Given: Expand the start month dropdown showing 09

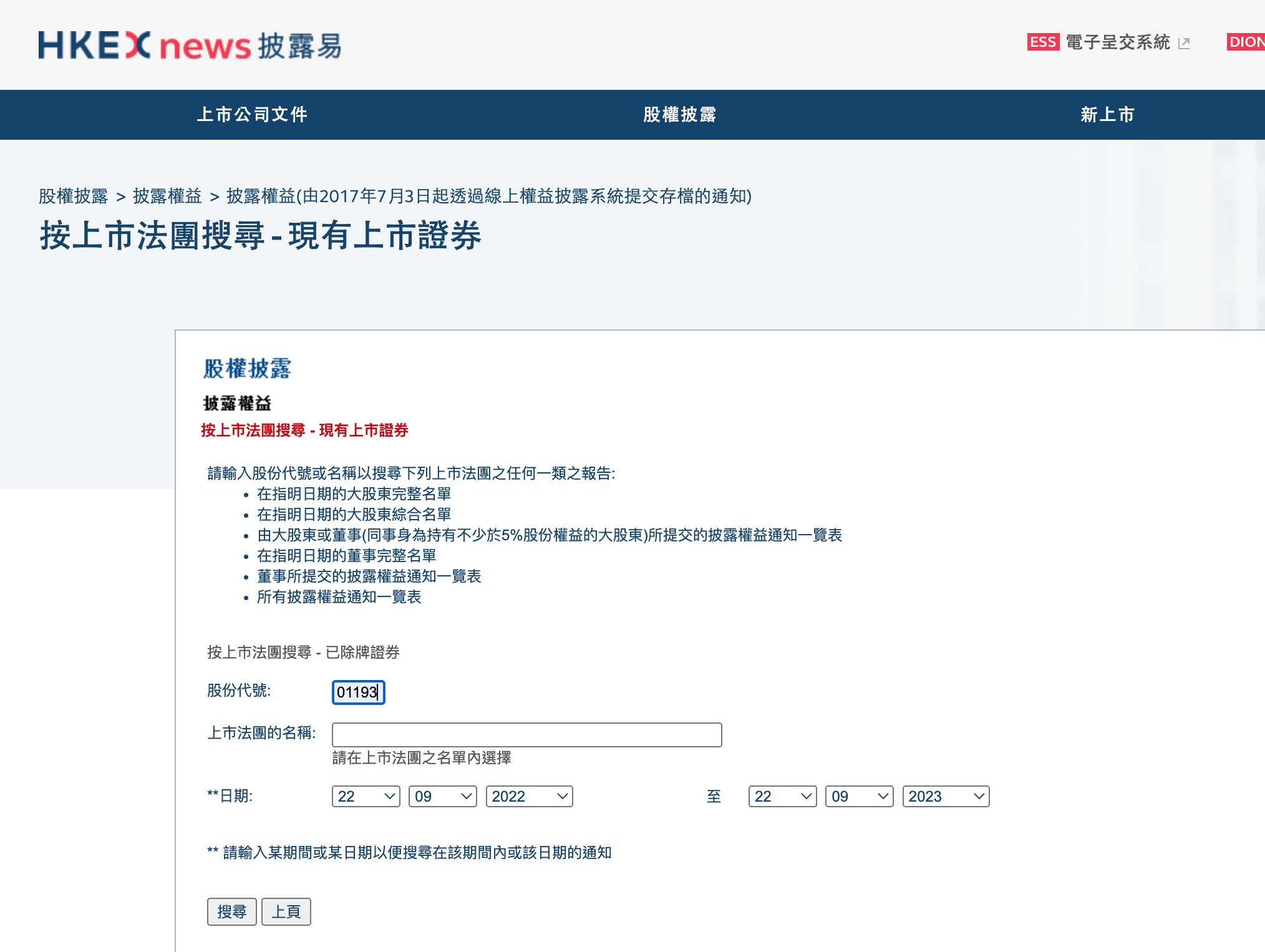Looking at the screenshot, I should [x=442, y=796].
